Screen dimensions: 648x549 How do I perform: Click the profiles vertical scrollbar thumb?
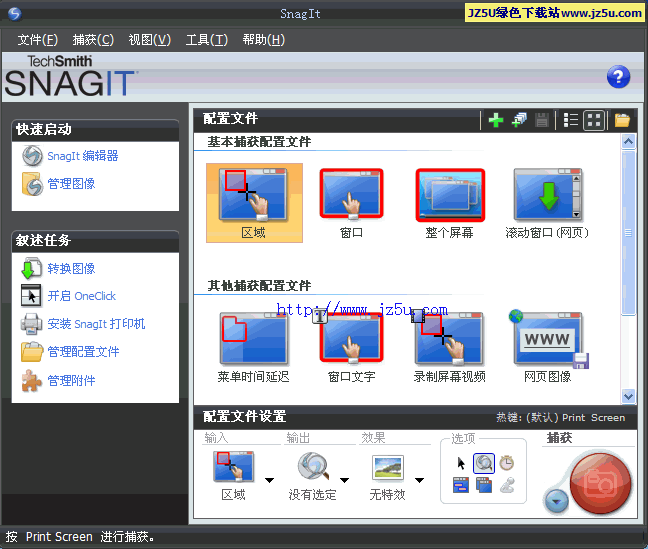click(x=629, y=233)
